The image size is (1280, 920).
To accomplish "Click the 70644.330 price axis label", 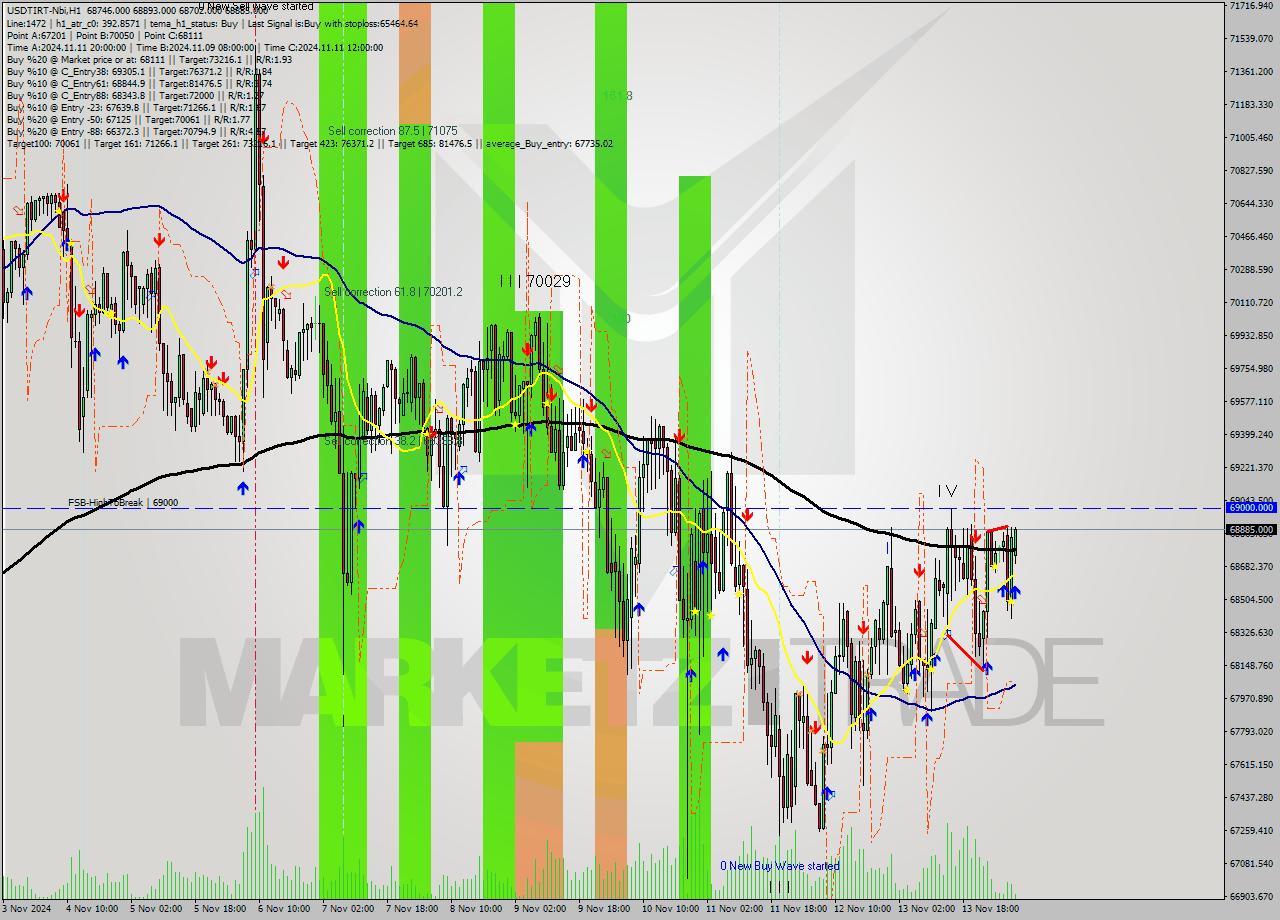I will (x=1251, y=204).
